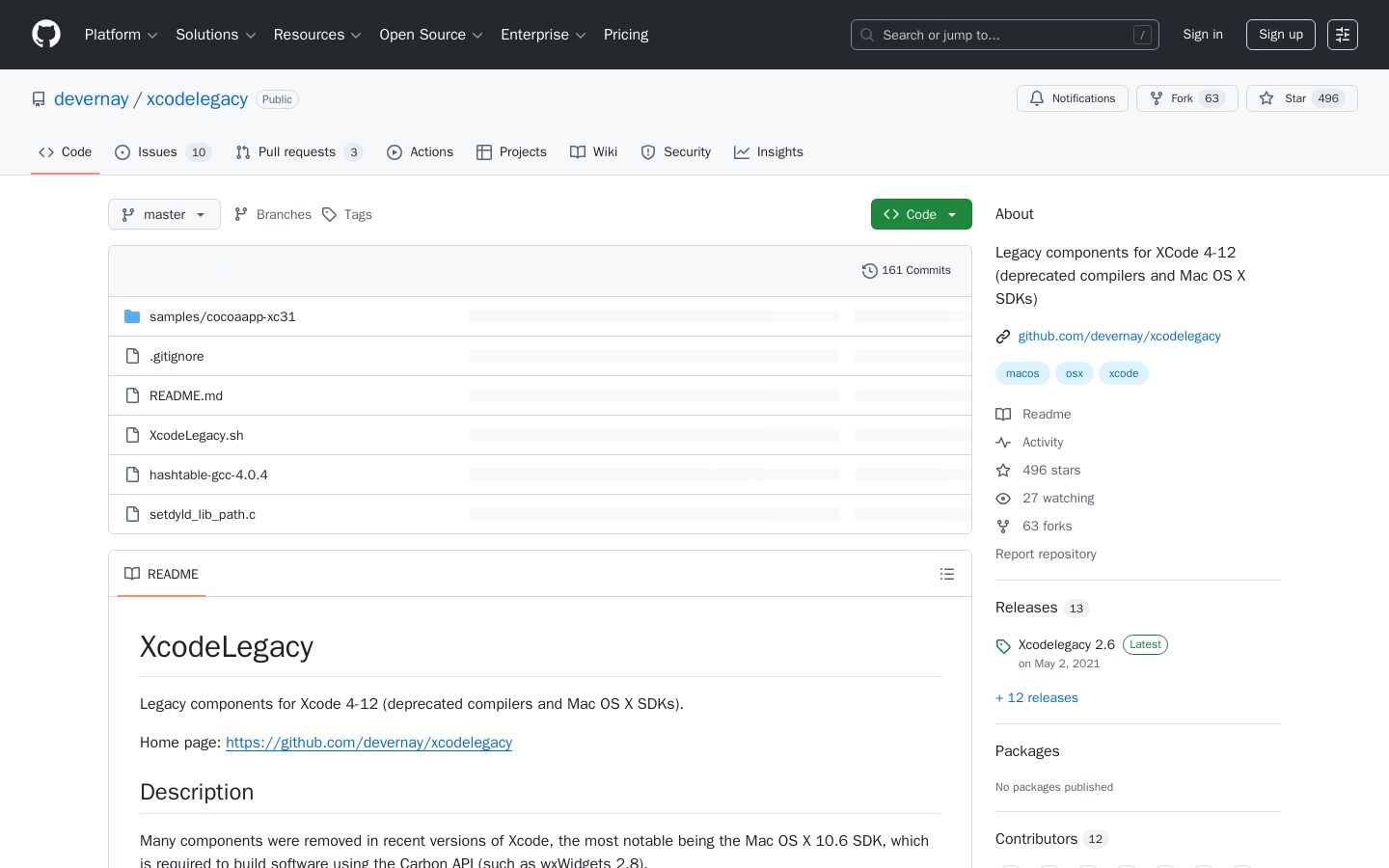Click the file icon next to README.md
This screenshot has height=868, width=1389.
[x=133, y=395]
